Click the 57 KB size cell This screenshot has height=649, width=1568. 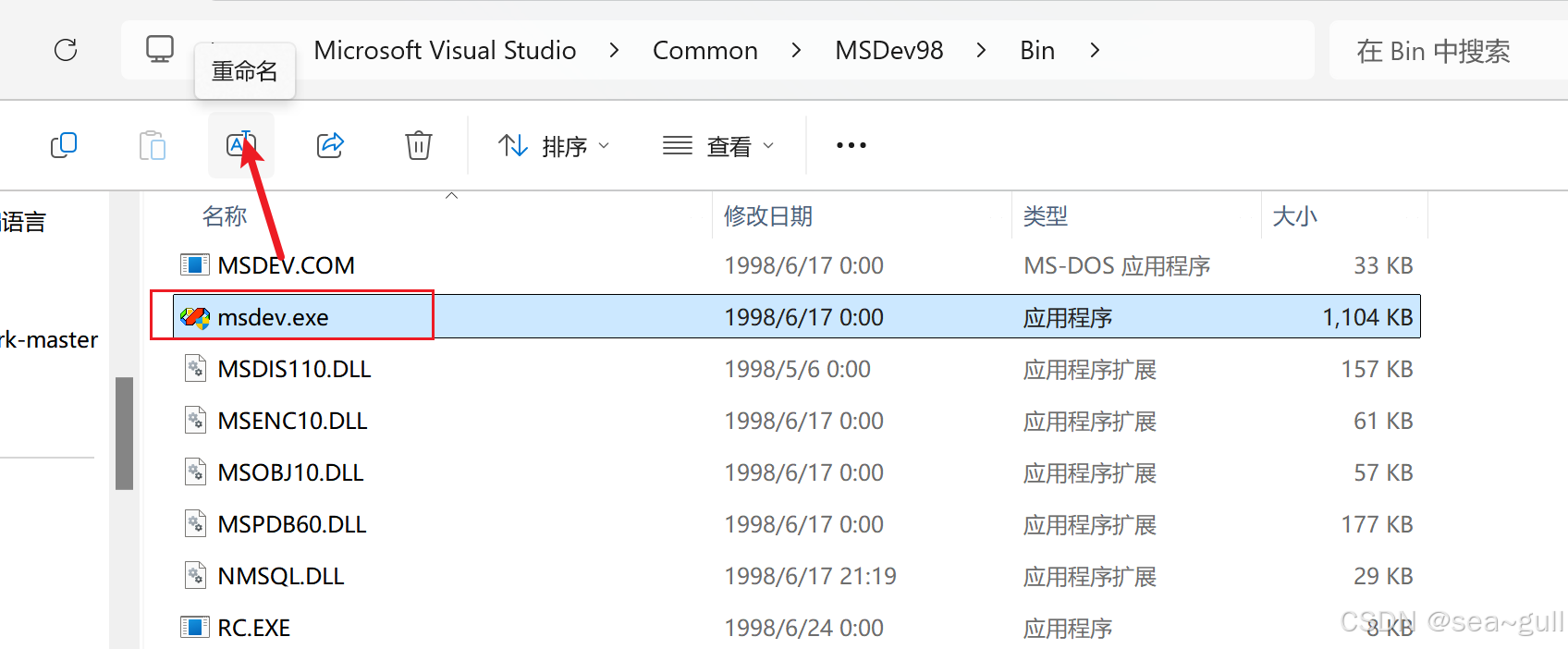tap(1383, 472)
